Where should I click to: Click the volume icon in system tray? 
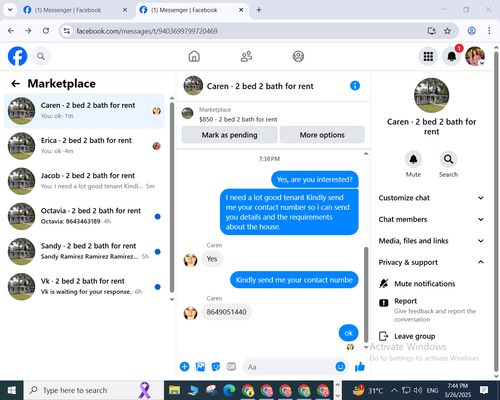coord(418,390)
